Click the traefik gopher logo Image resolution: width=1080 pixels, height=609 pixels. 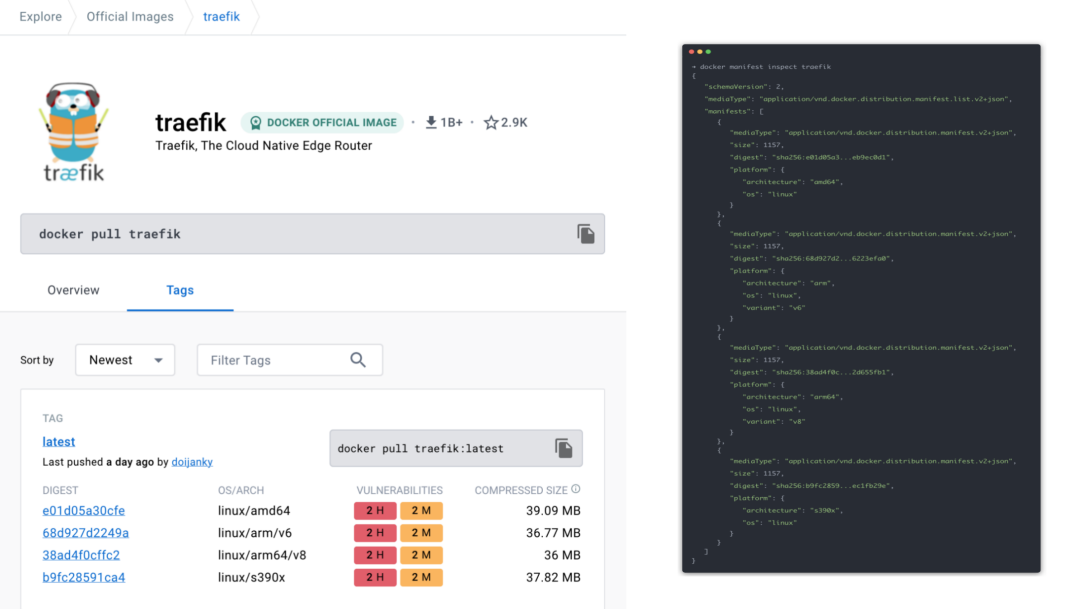coord(73,131)
